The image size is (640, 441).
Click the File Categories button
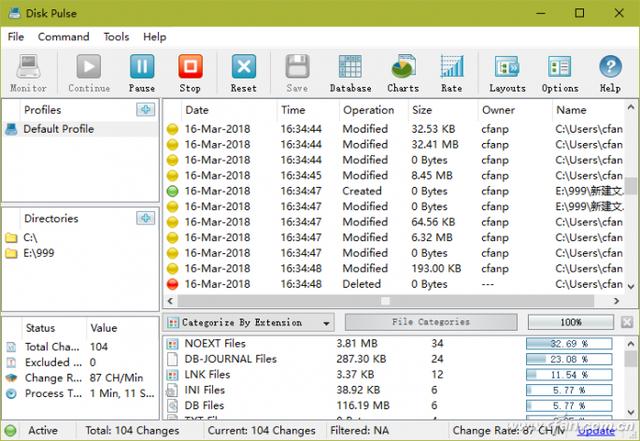[431, 322]
